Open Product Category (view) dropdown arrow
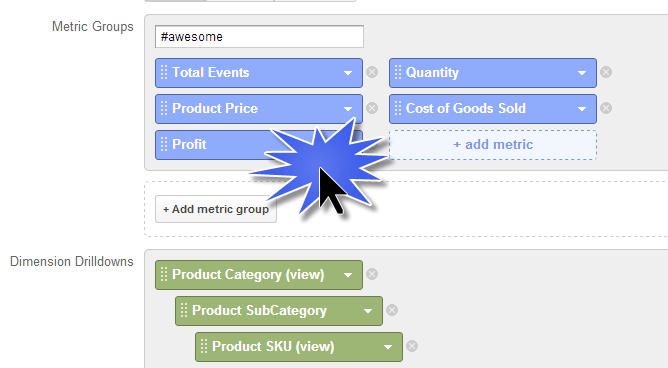The height and width of the screenshot is (368, 668). tap(348, 275)
